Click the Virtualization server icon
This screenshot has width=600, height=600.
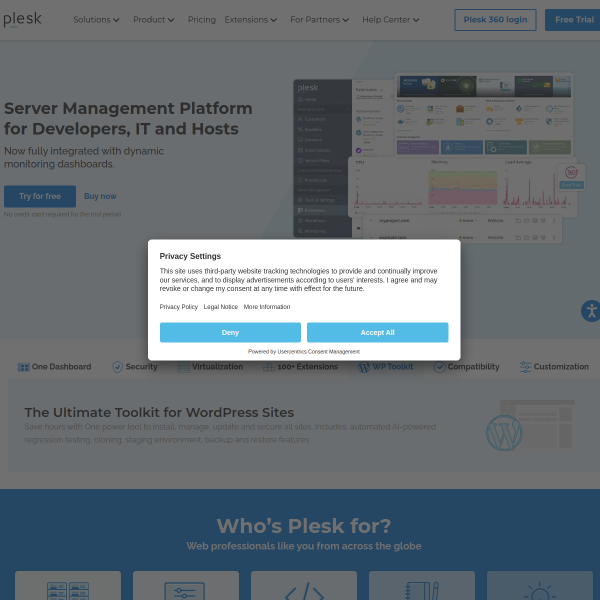coord(183,367)
